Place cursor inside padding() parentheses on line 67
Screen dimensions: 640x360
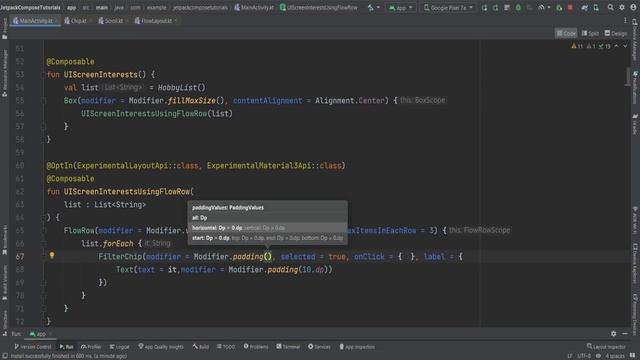click(268, 256)
